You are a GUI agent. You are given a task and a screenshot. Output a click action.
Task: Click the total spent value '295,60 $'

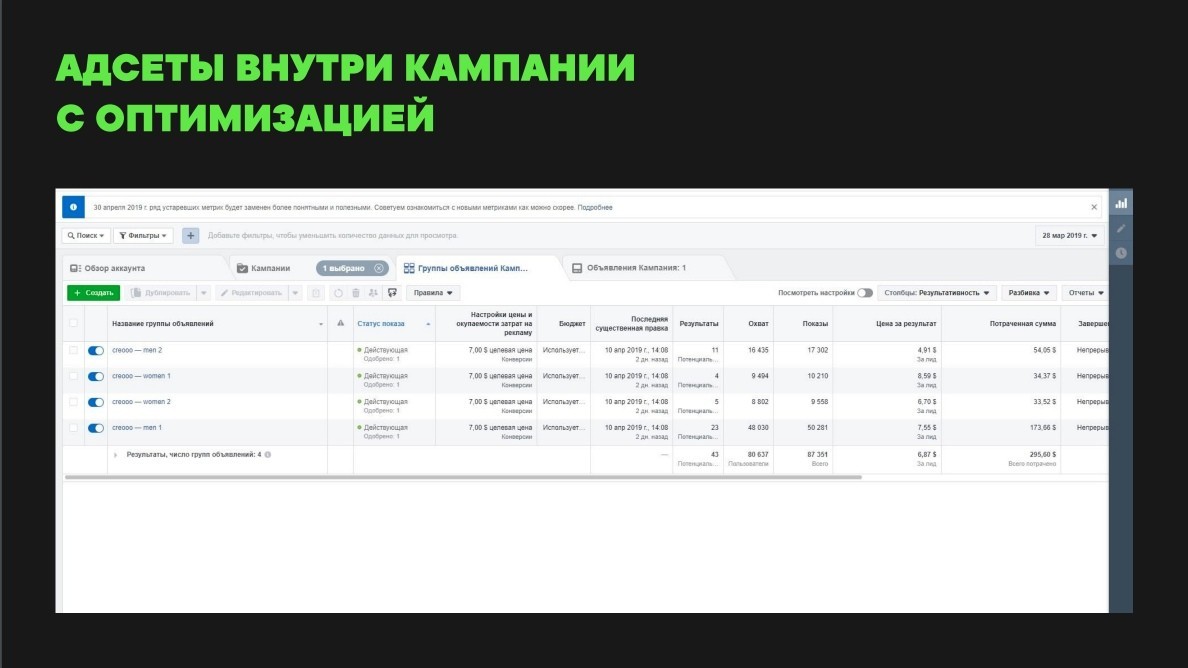click(1043, 454)
